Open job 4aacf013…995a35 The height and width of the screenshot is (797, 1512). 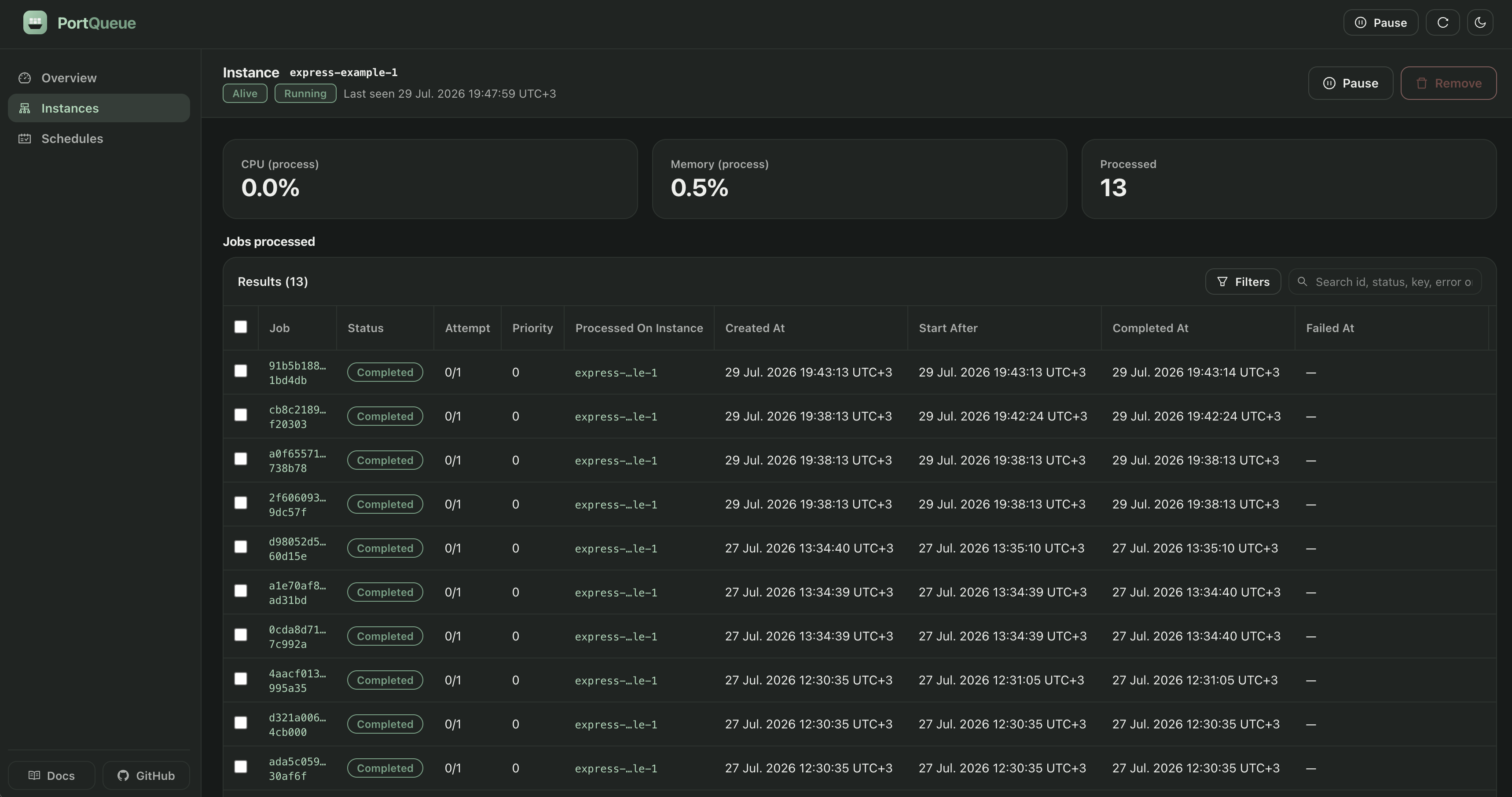click(297, 681)
